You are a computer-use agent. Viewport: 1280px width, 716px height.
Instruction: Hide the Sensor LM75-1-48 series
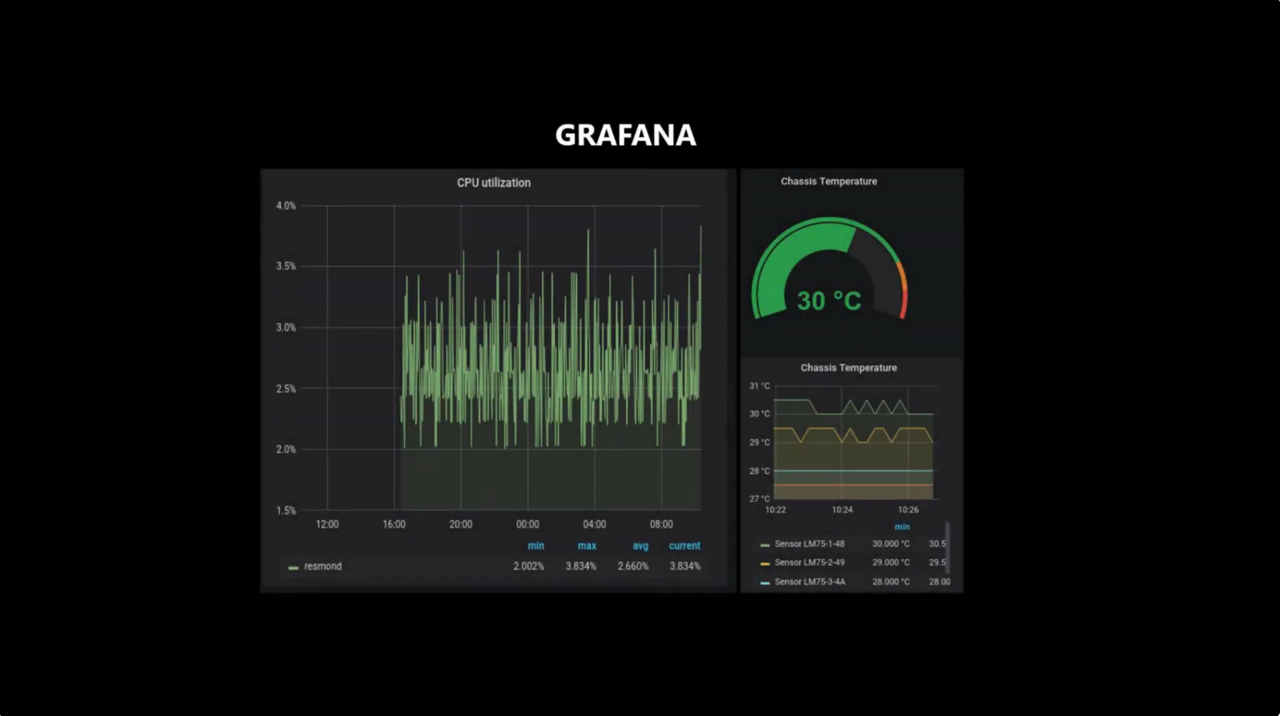(x=810, y=543)
